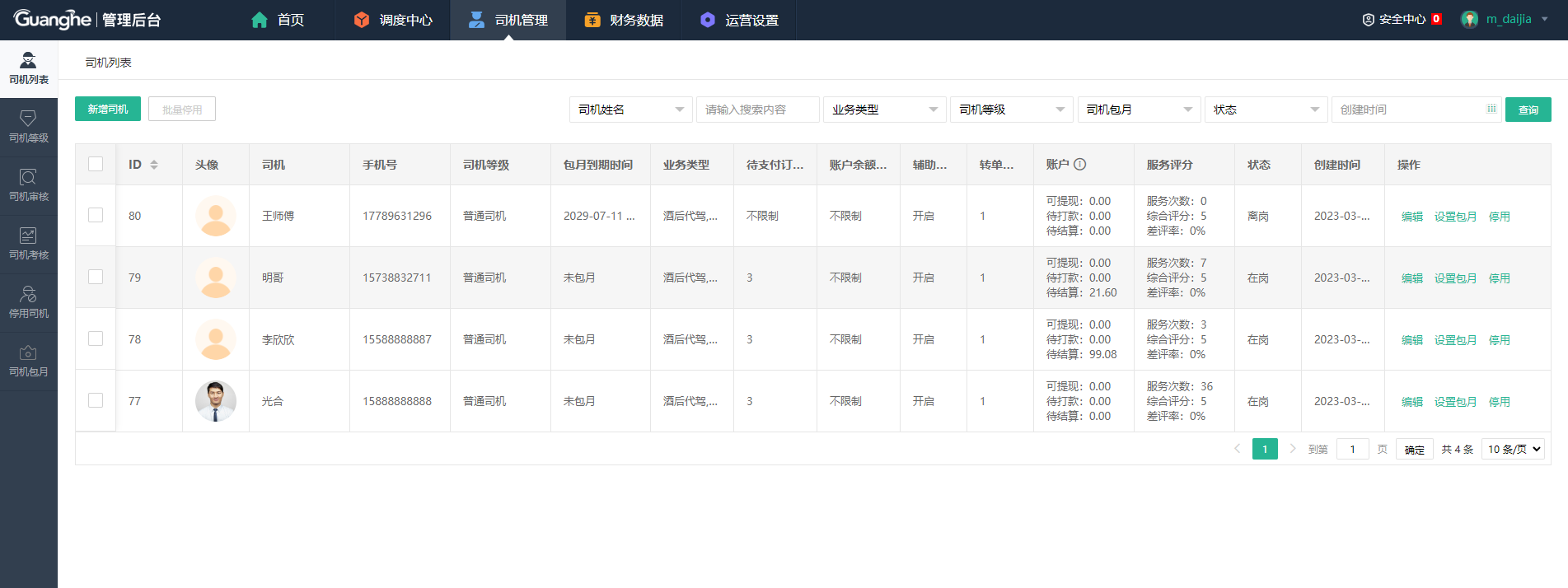Check the row for driver ID 78
1568x588 pixels.
96,338
